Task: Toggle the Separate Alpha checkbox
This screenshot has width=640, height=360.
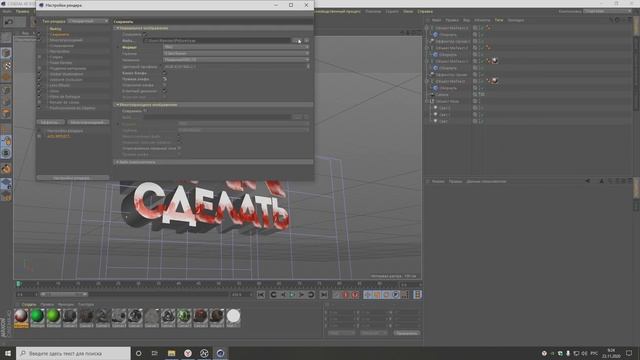Action: coord(164,85)
